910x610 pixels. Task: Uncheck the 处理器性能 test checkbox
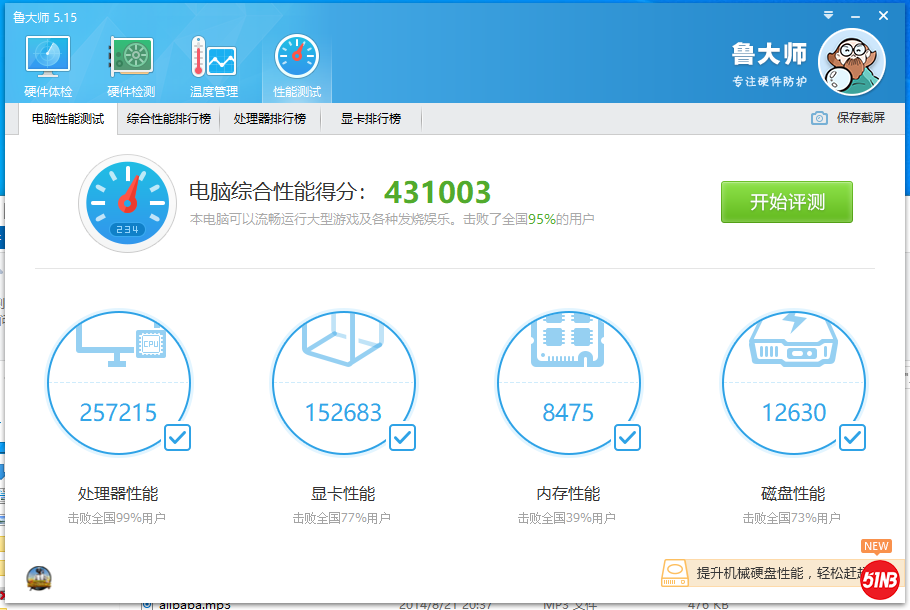point(177,437)
